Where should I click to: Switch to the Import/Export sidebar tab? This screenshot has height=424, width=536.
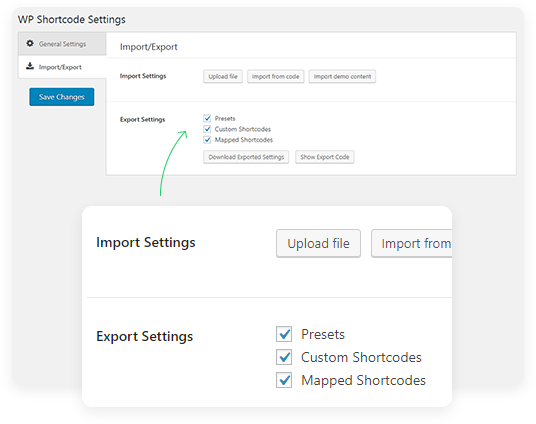click(x=62, y=67)
